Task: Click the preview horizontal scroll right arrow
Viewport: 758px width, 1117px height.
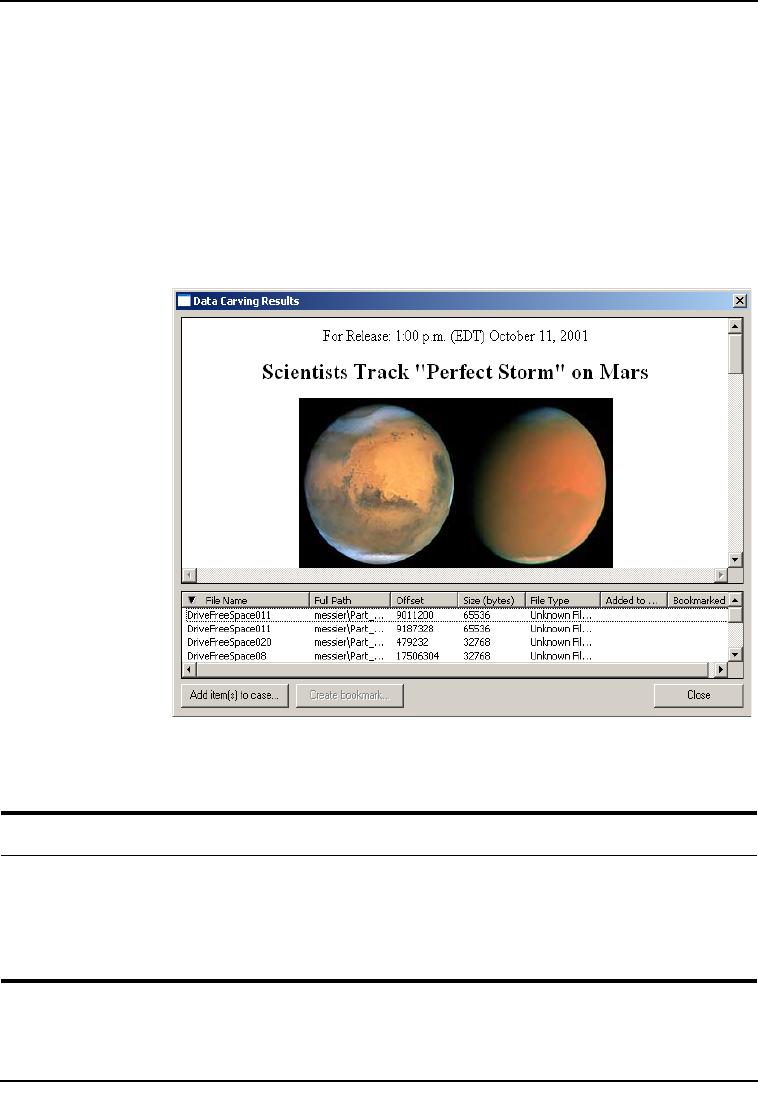Action: coord(721,574)
